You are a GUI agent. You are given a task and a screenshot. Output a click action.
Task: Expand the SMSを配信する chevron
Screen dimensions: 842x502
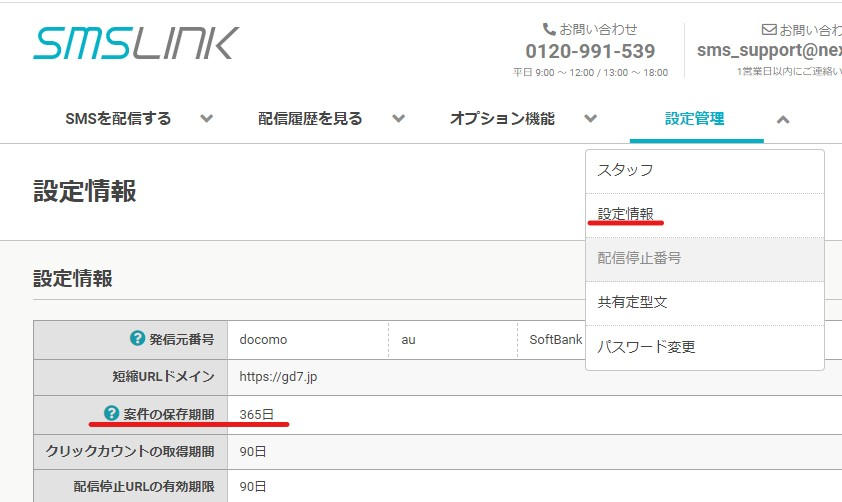point(206,119)
